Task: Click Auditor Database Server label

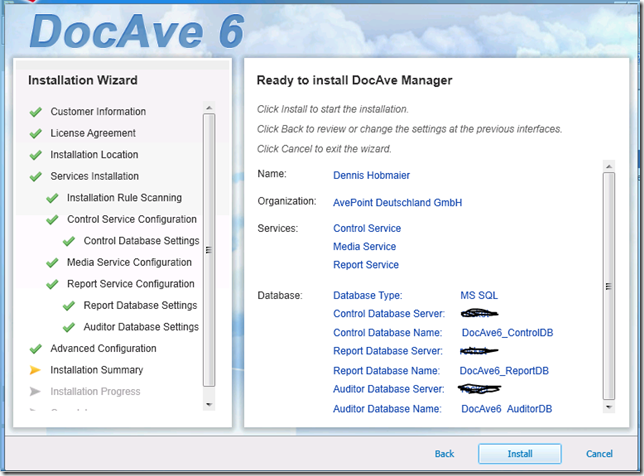Action: 389,389
